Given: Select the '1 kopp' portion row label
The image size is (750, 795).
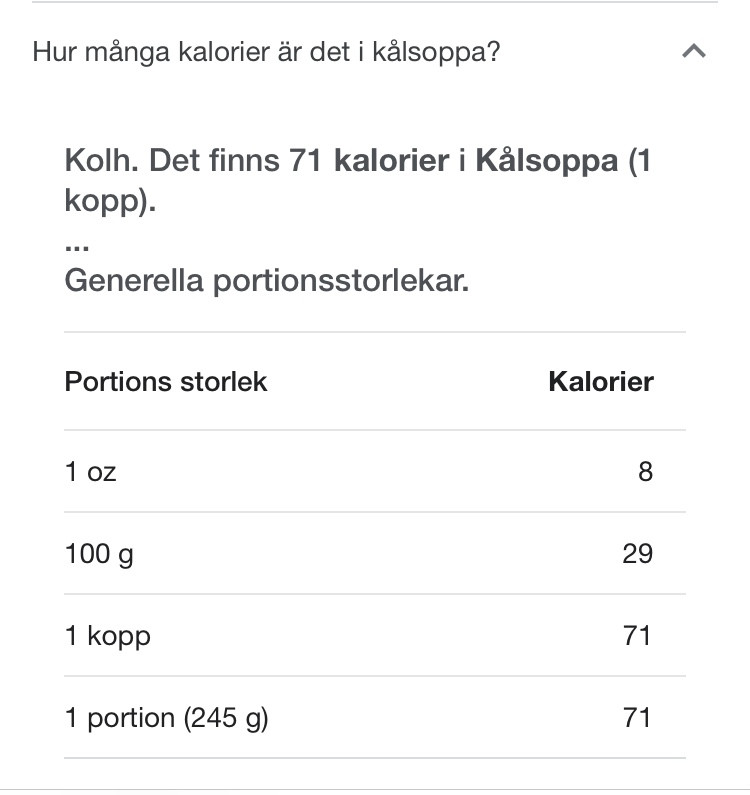Looking at the screenshot, I should [108, 636].
